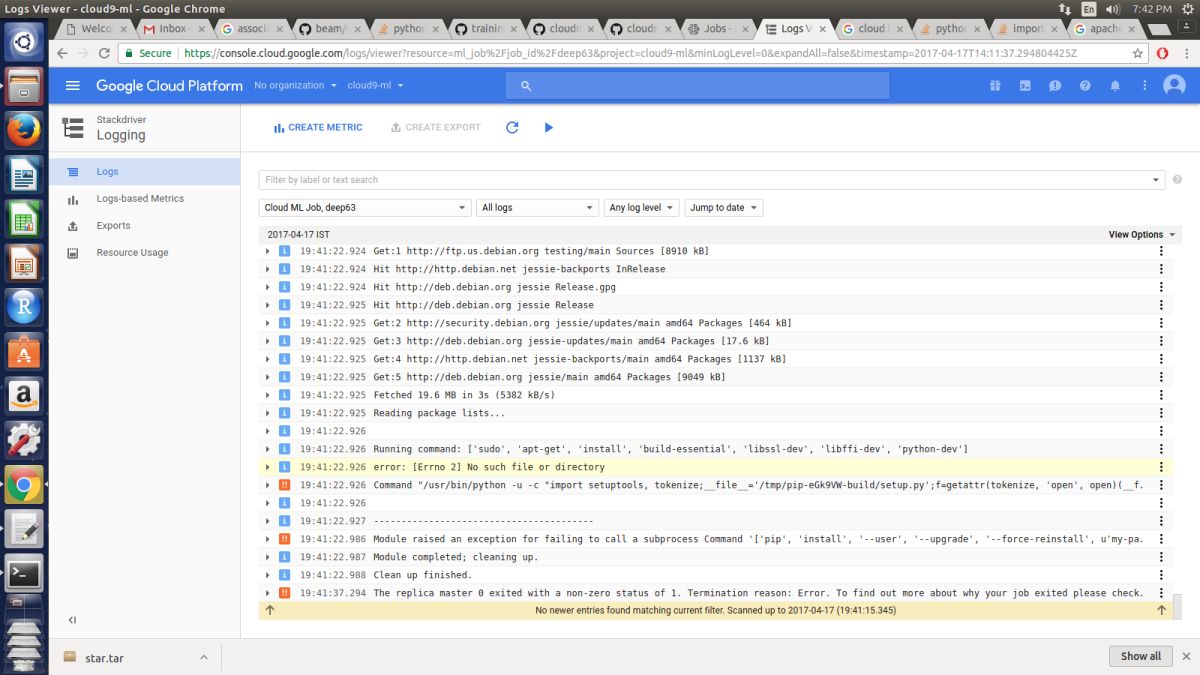Open the more menu for the 'Clean up finished' row

(1161, 575)
